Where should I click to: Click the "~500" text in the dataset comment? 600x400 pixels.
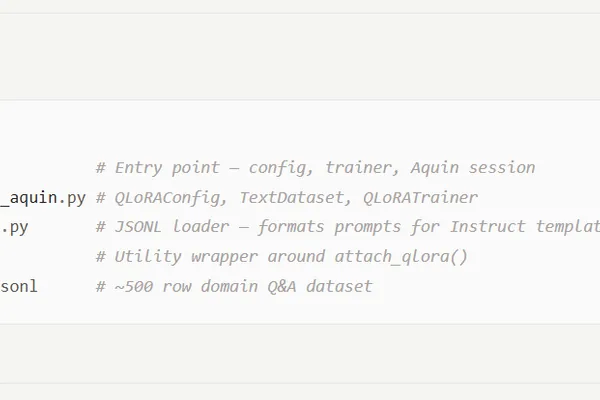click(x=134, y=287)
